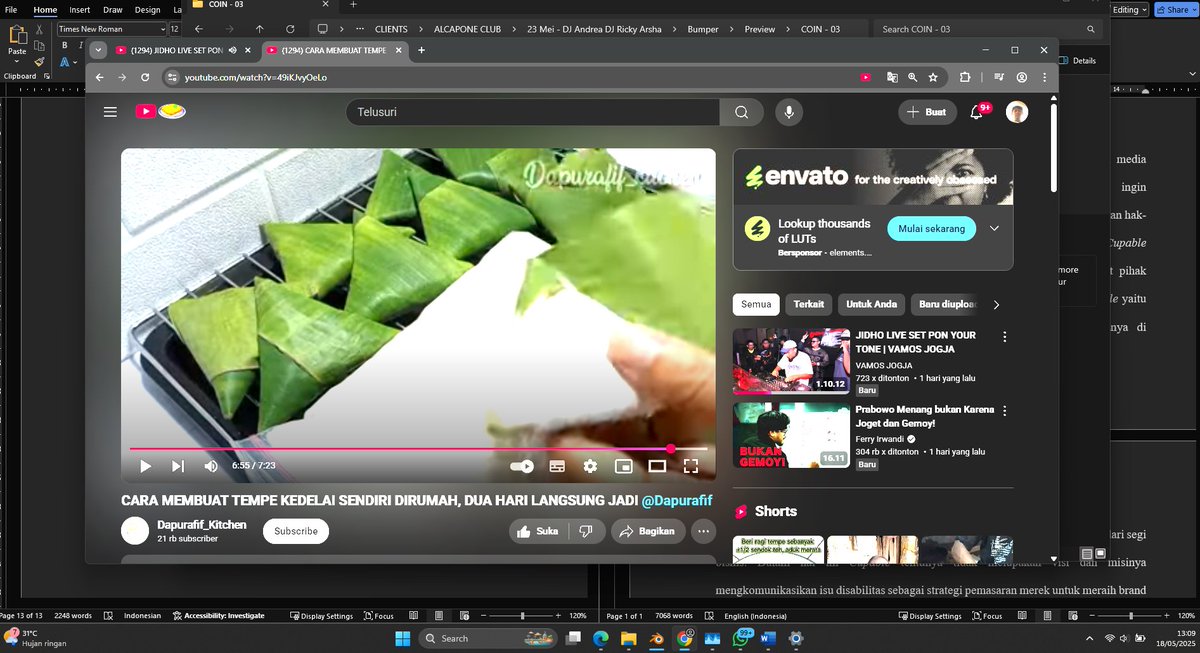
Task: Skip to the next video
Action: click(178, 466)
